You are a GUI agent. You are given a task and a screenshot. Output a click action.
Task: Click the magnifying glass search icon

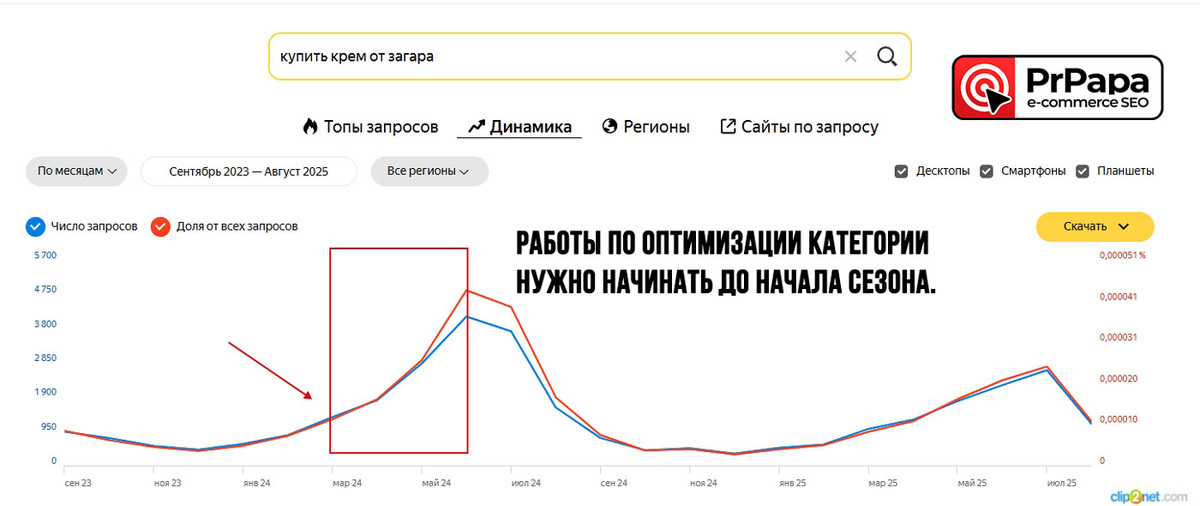coord(886,56)
